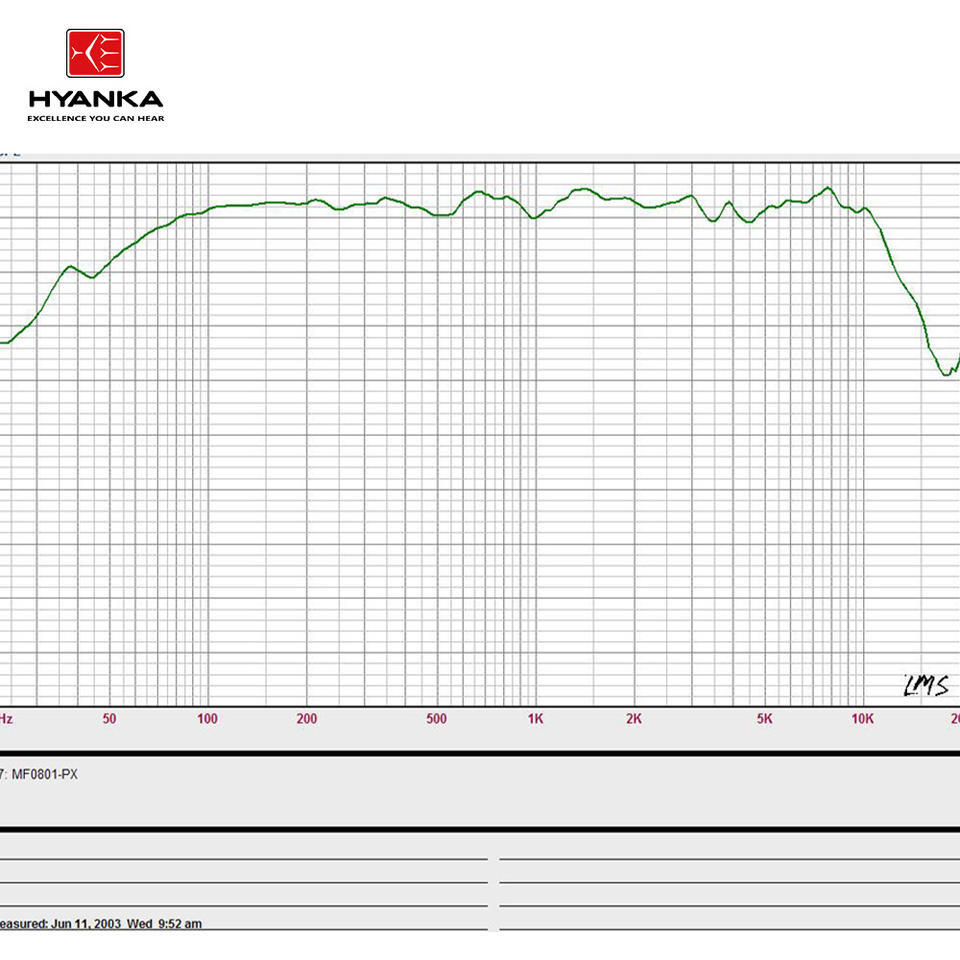Viewport: 960px width, 960px height.
Task: Click the curve's dip at 1K gridline
Action: (534, 217)
